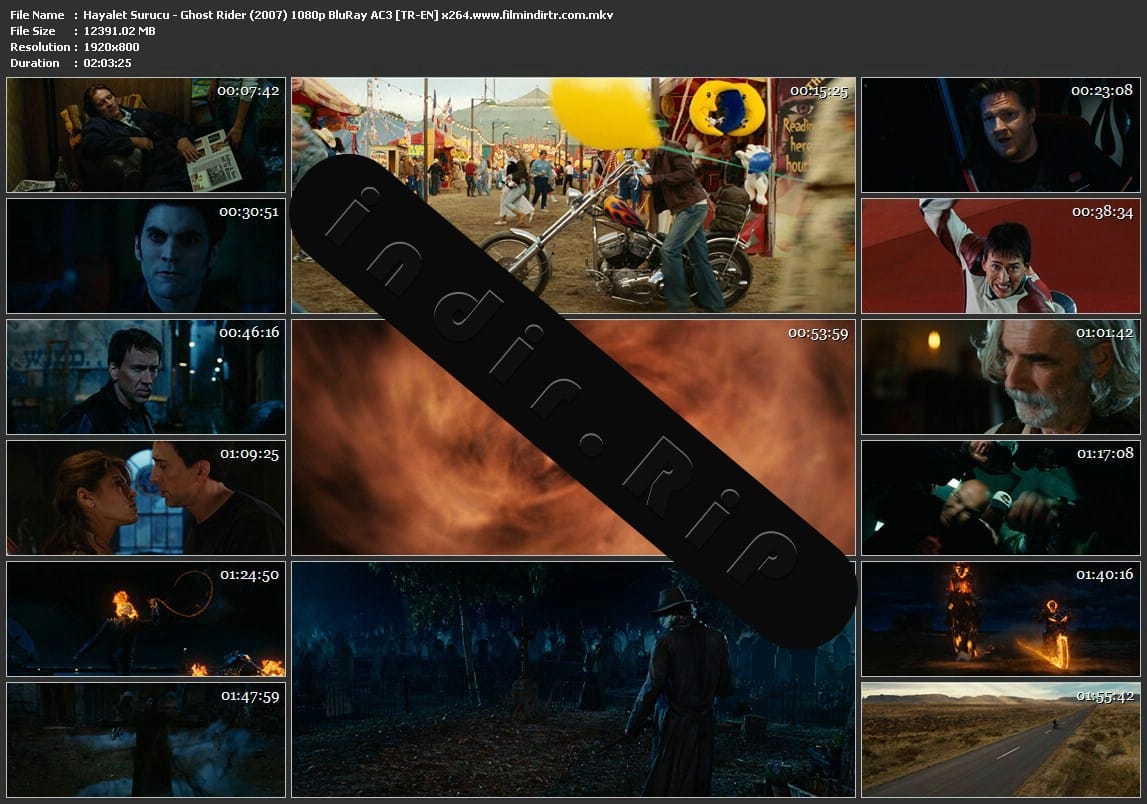Open the fiery cloud frame at 00:53:59
The height and width of the screenshot is (804, 1147).
(x=573, y=437)
